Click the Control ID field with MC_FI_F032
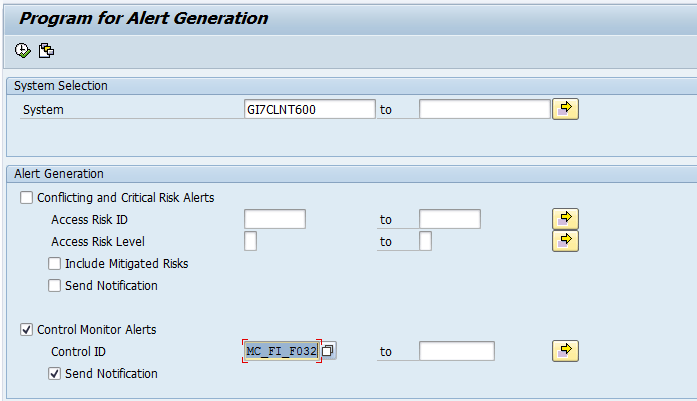697x401 pixels. click(x=280, y=351)
